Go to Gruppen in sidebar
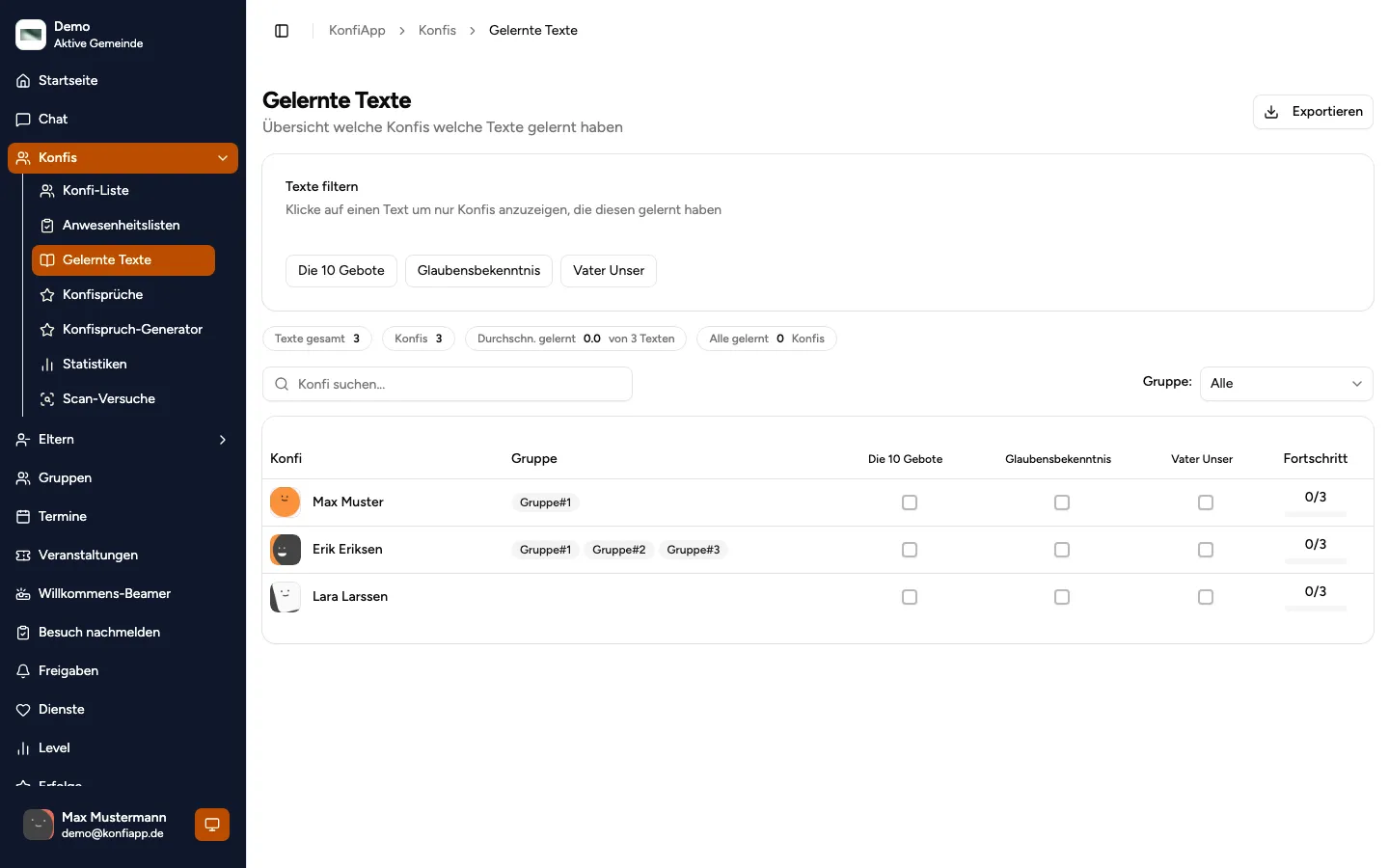This screenshot has height=868, width=1389. click(123, 478)
